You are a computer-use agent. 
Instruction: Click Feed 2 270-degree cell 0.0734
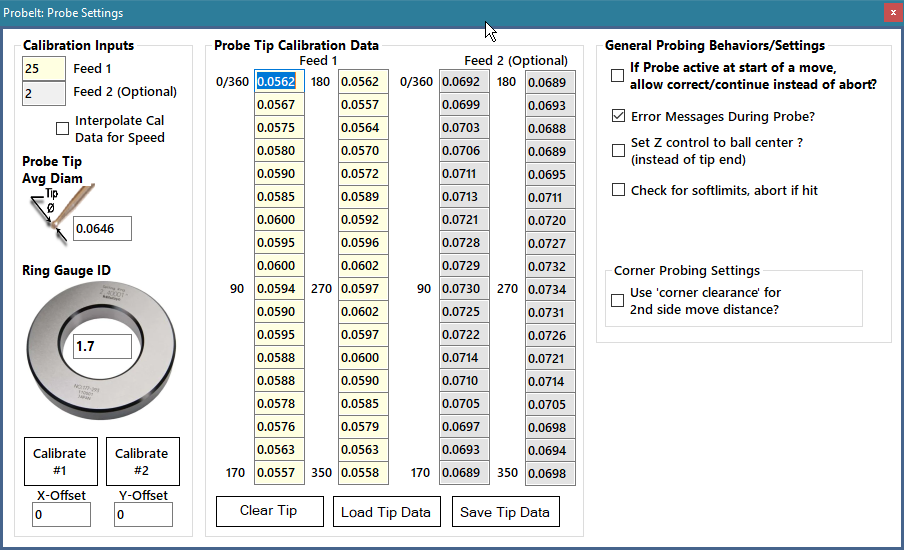coord(551,289)
